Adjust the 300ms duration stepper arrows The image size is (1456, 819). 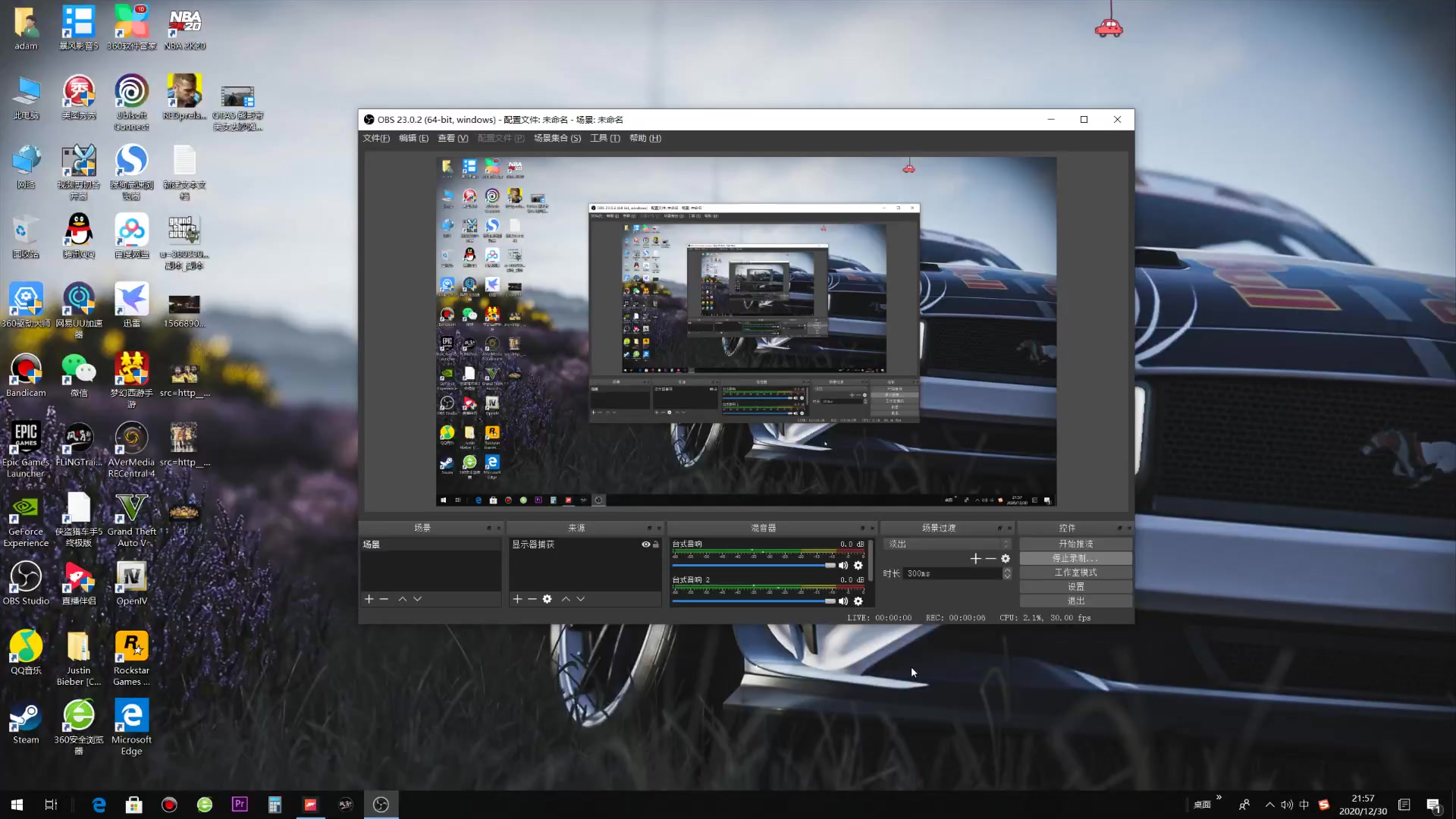[1007, 574]
